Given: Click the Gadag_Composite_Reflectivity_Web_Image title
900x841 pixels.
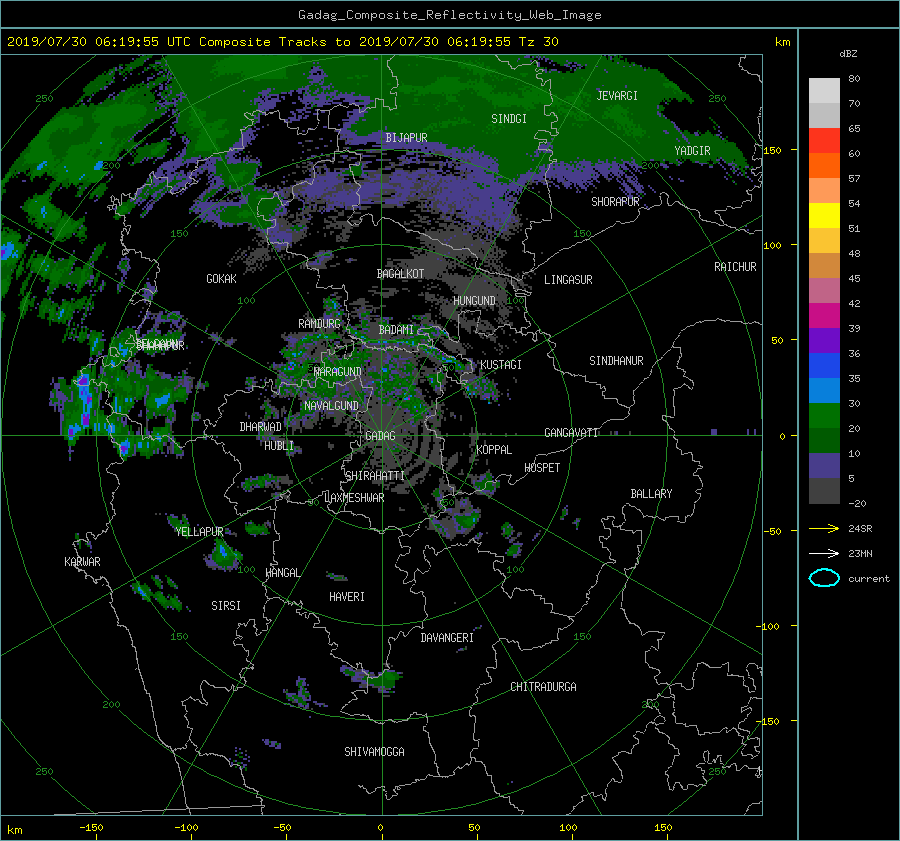Looking at the screenshot, I should [449, 15].
